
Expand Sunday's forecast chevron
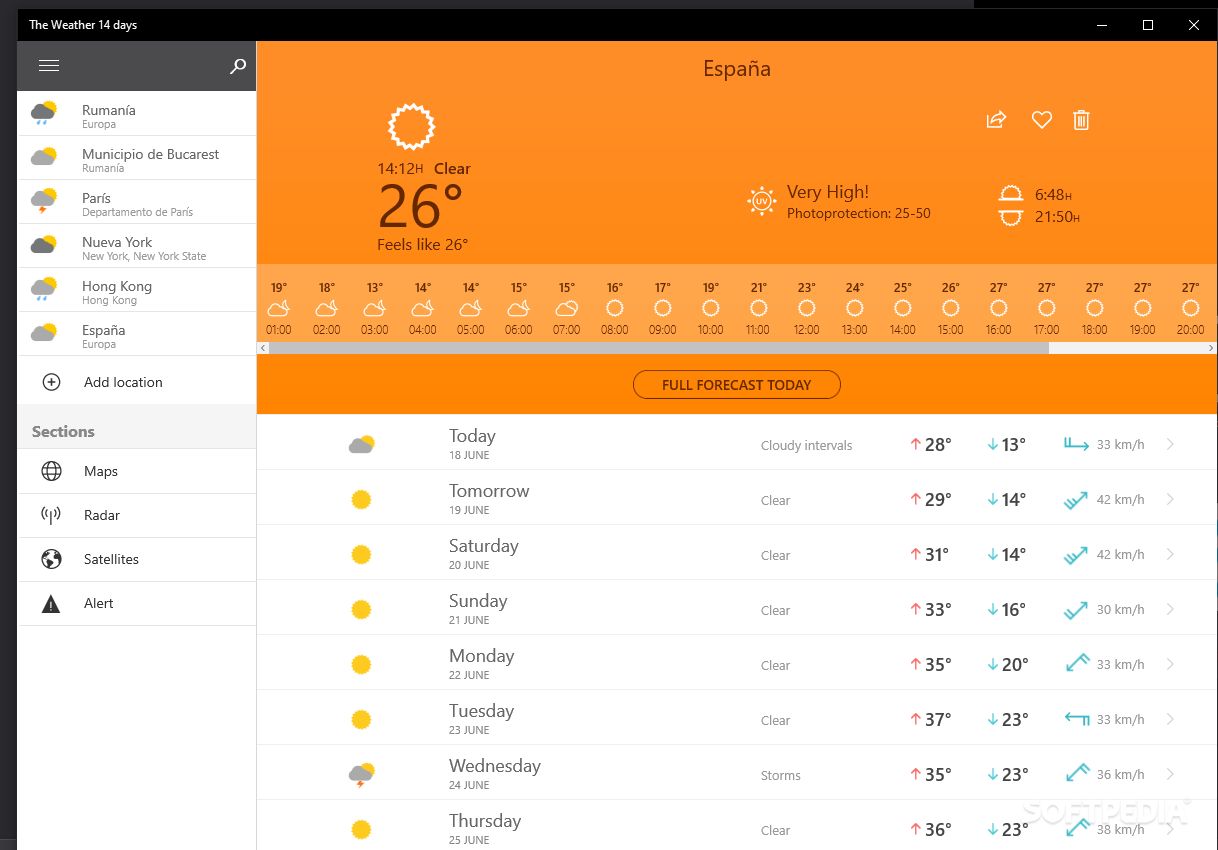pyautogui.click(x=1170, y=609)
